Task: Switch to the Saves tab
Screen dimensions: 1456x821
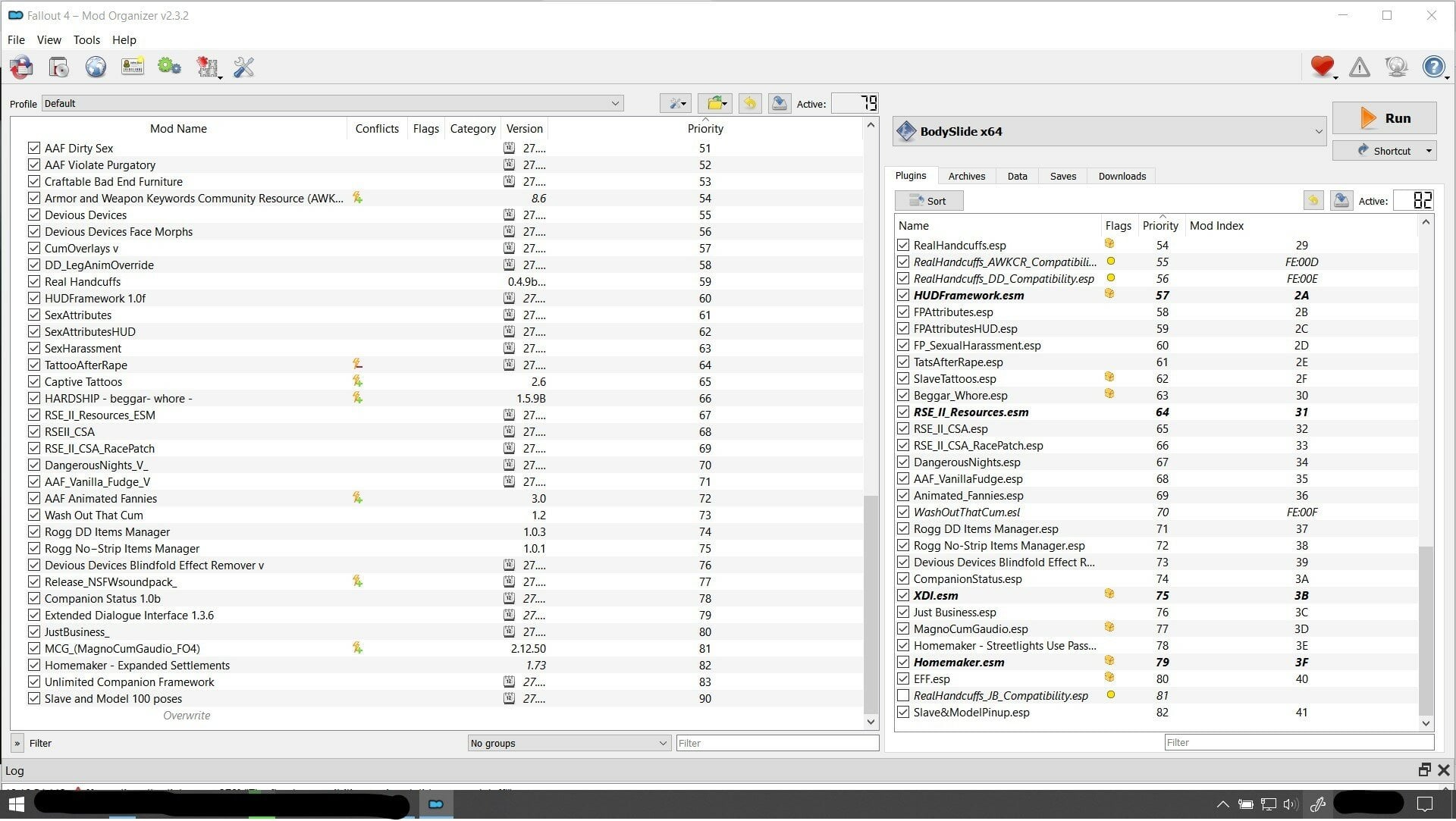Action: click(x=1062, y=176)
